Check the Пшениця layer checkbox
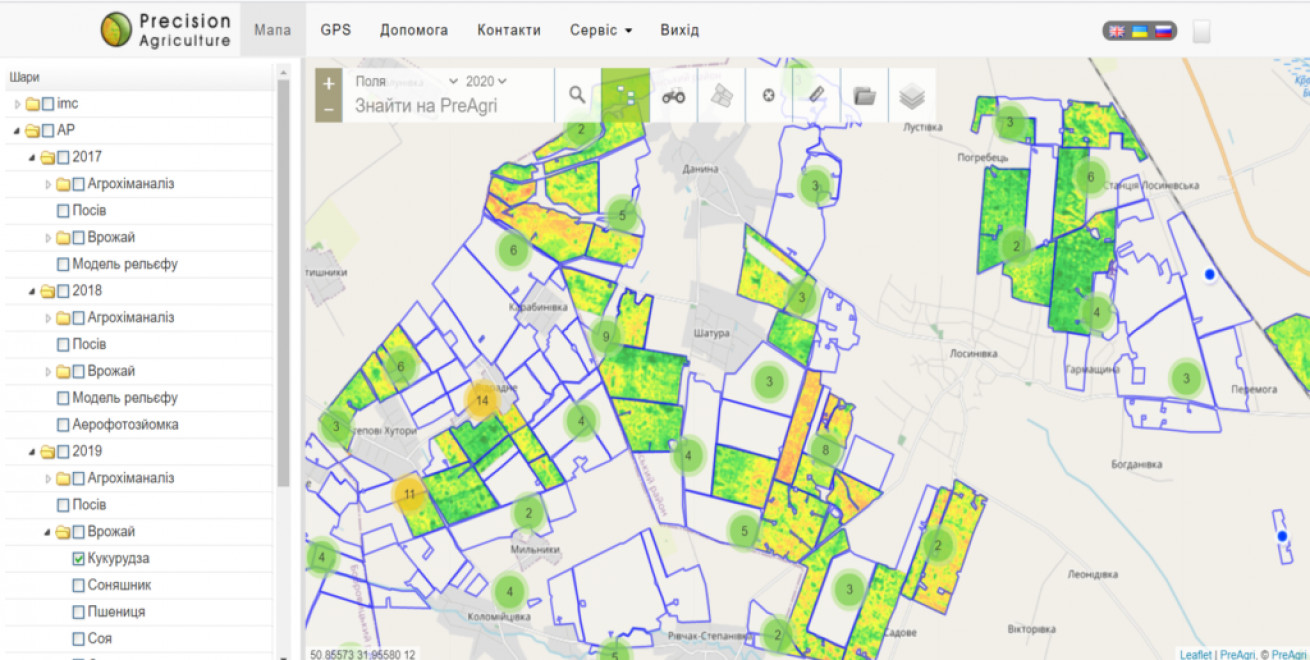 click(79, 612)
